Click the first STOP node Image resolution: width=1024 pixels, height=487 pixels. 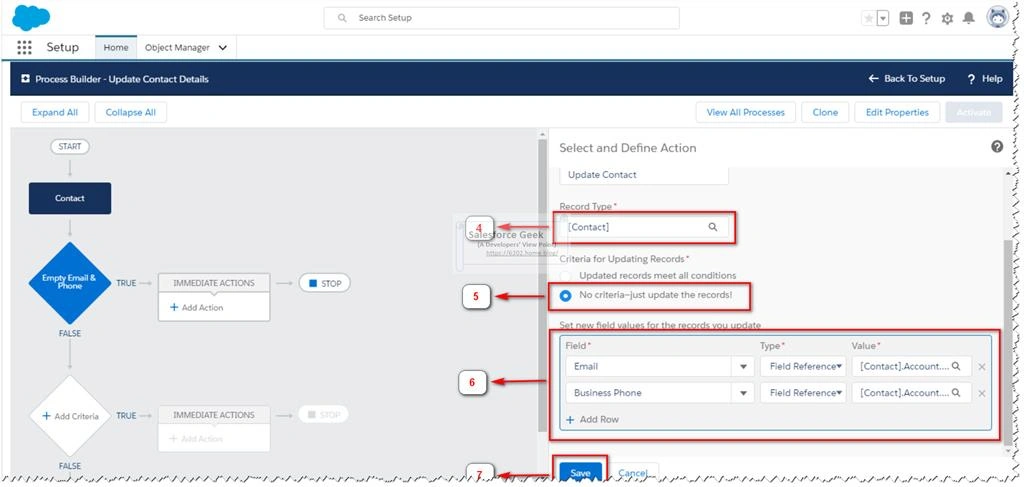point(325,283)
